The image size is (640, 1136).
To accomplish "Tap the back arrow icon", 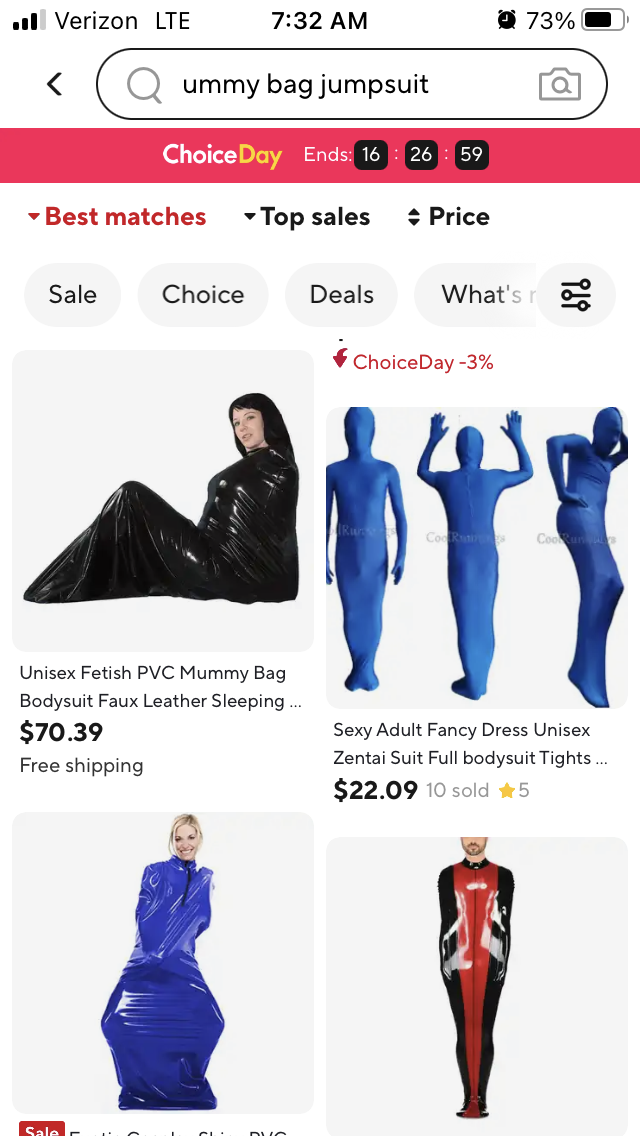I will 54,84.
